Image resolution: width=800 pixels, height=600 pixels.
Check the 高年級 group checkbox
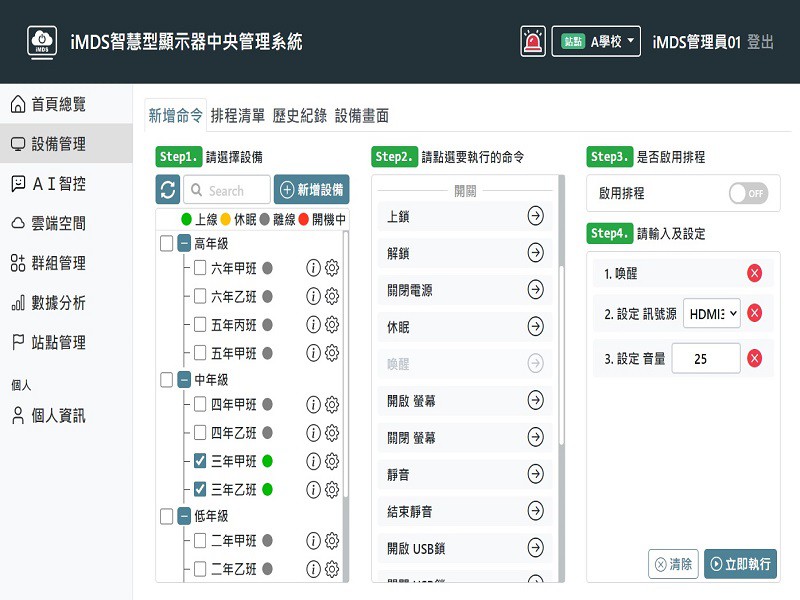click(166, 243)
